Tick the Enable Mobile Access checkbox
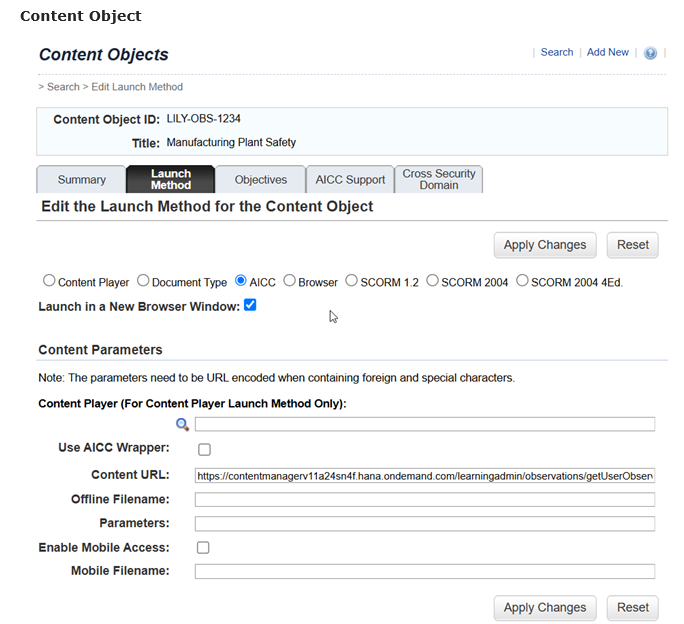The image size is (684, 624). pyautogui.click(x=203, y=547)
